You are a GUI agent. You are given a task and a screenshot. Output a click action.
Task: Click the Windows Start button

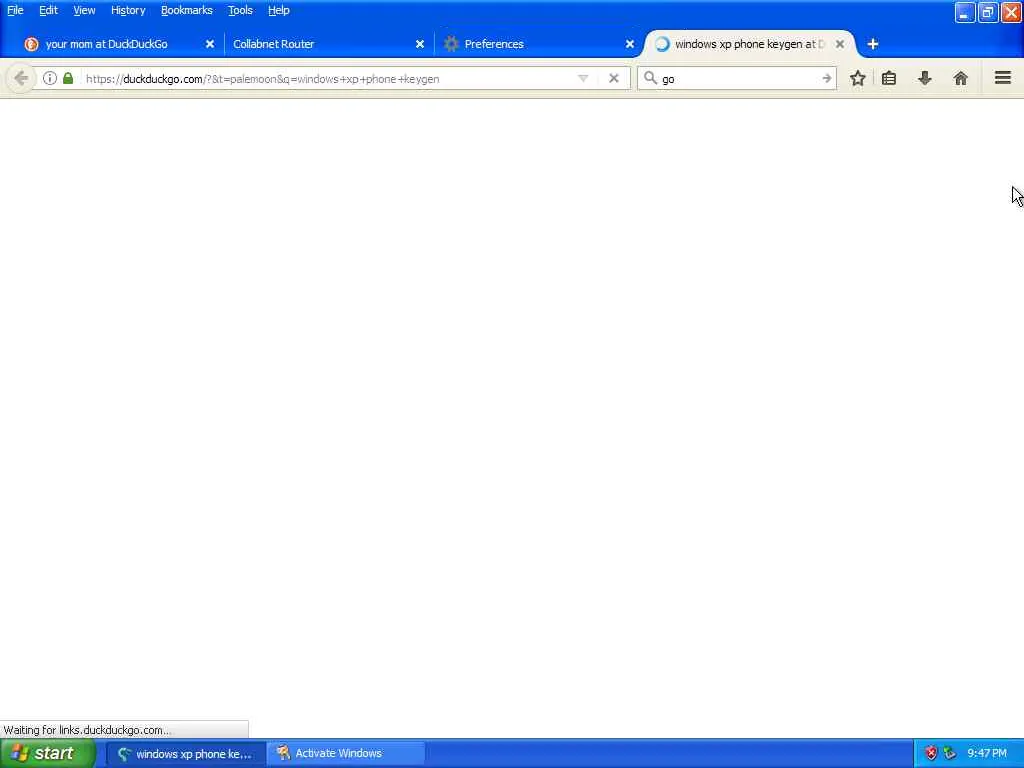(x=48, y=753)
